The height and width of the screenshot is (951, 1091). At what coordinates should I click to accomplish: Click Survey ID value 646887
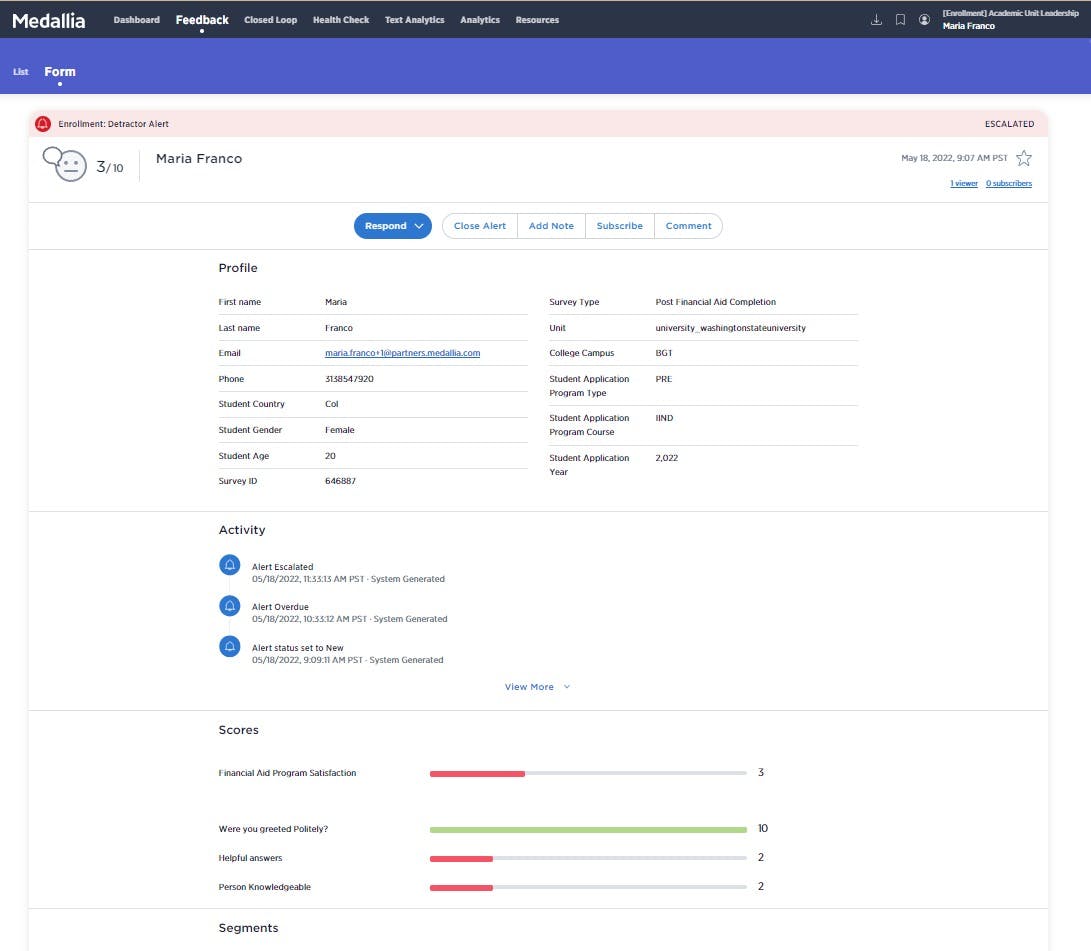[340, 481]
